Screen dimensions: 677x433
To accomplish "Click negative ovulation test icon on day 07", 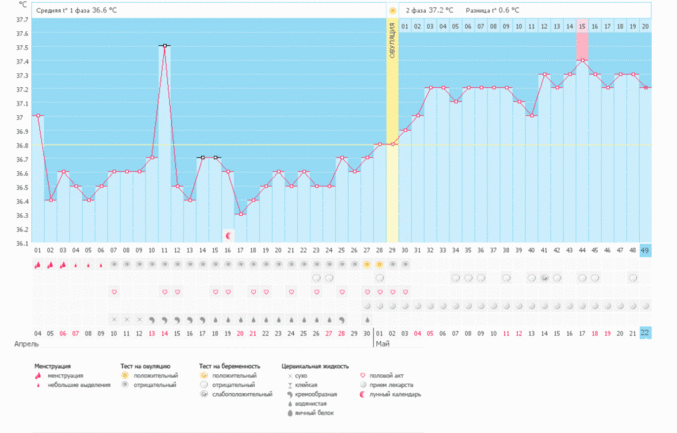I will point(114,265).
